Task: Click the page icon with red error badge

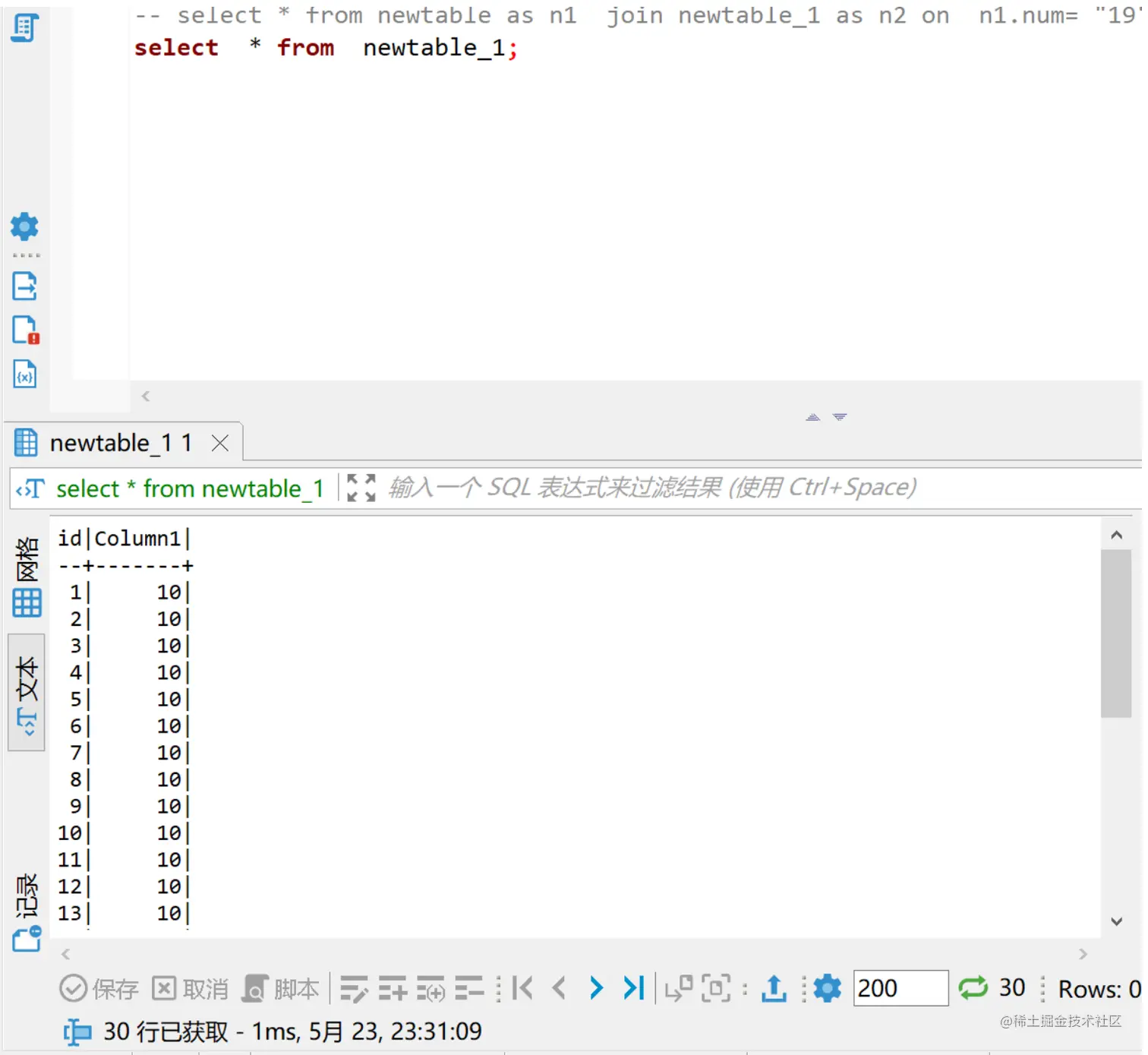Action: tap(26, 330)
